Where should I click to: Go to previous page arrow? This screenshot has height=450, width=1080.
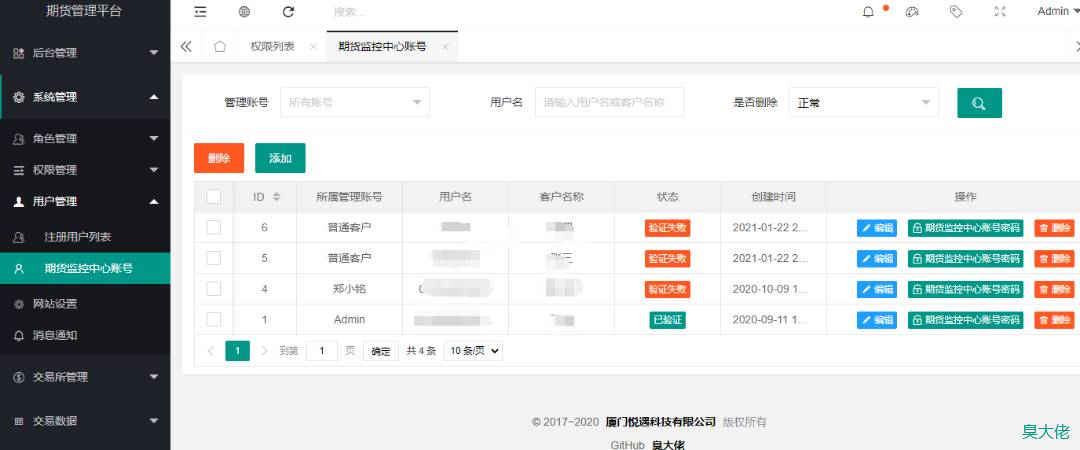click(211, 351)
